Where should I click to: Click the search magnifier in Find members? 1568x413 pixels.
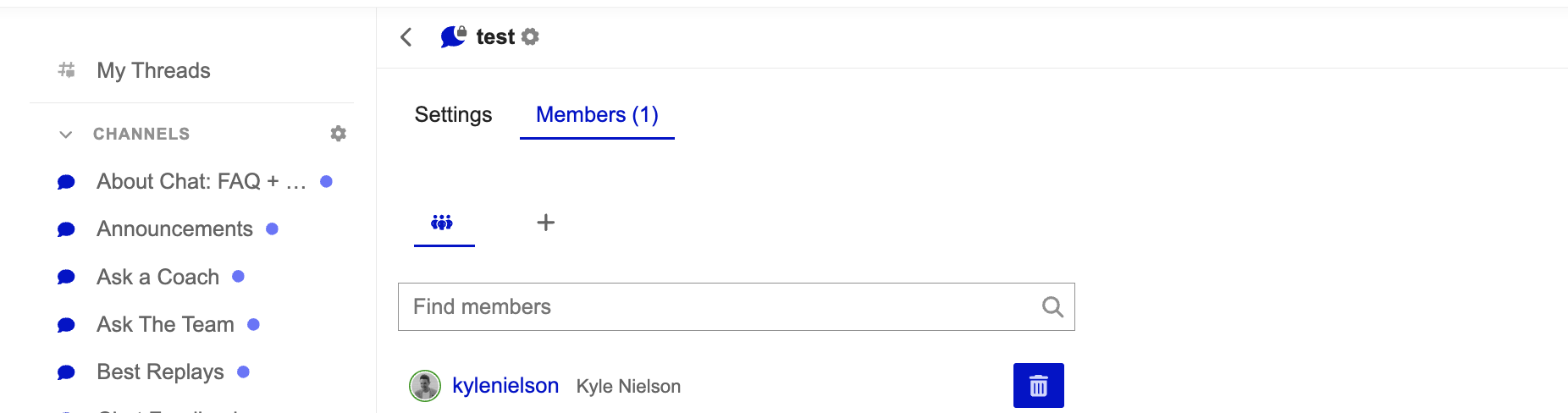click(x=1052, y=306)
